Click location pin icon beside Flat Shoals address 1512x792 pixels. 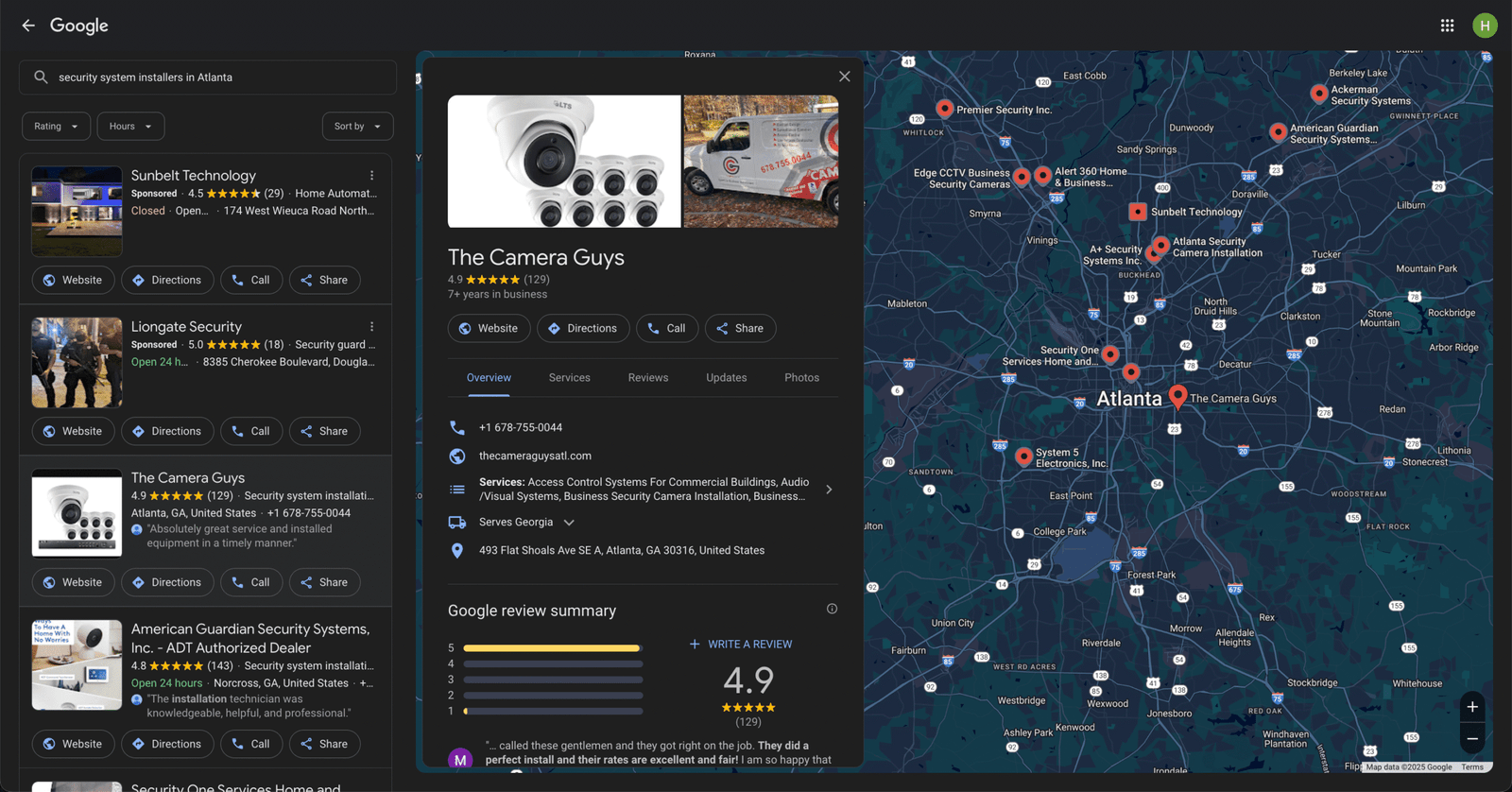click(457, 550)
